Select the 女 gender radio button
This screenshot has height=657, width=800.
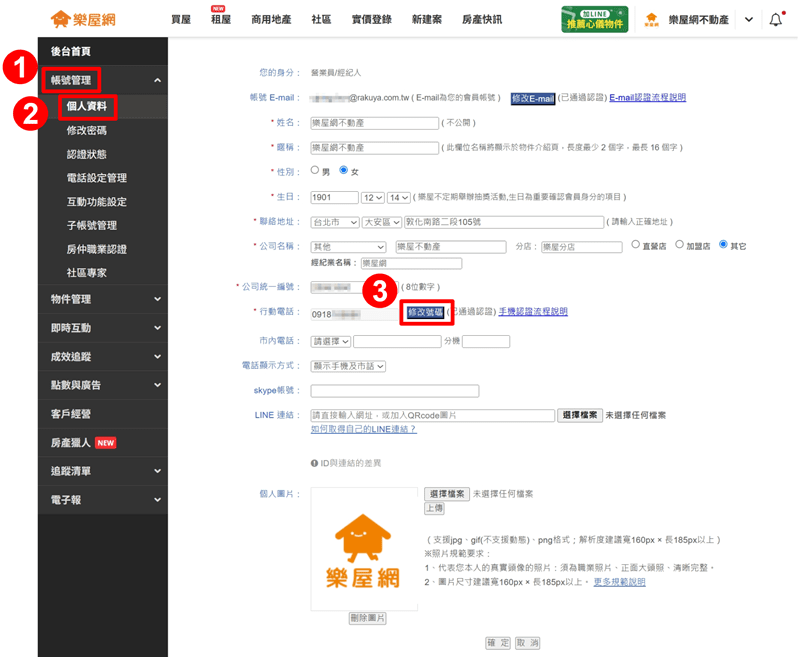tap(343, 170)
